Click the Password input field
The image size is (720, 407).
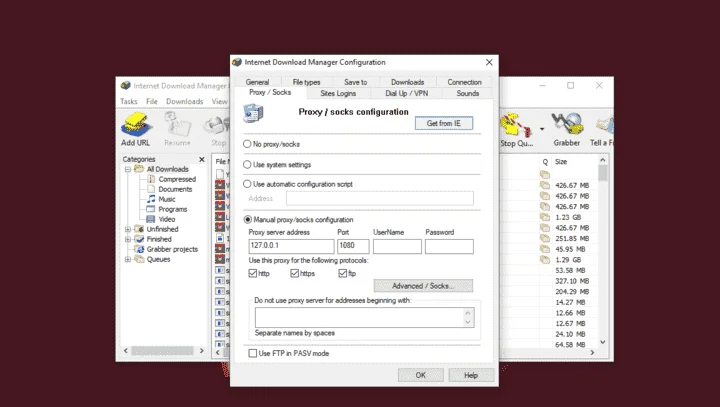coord(449,246)
